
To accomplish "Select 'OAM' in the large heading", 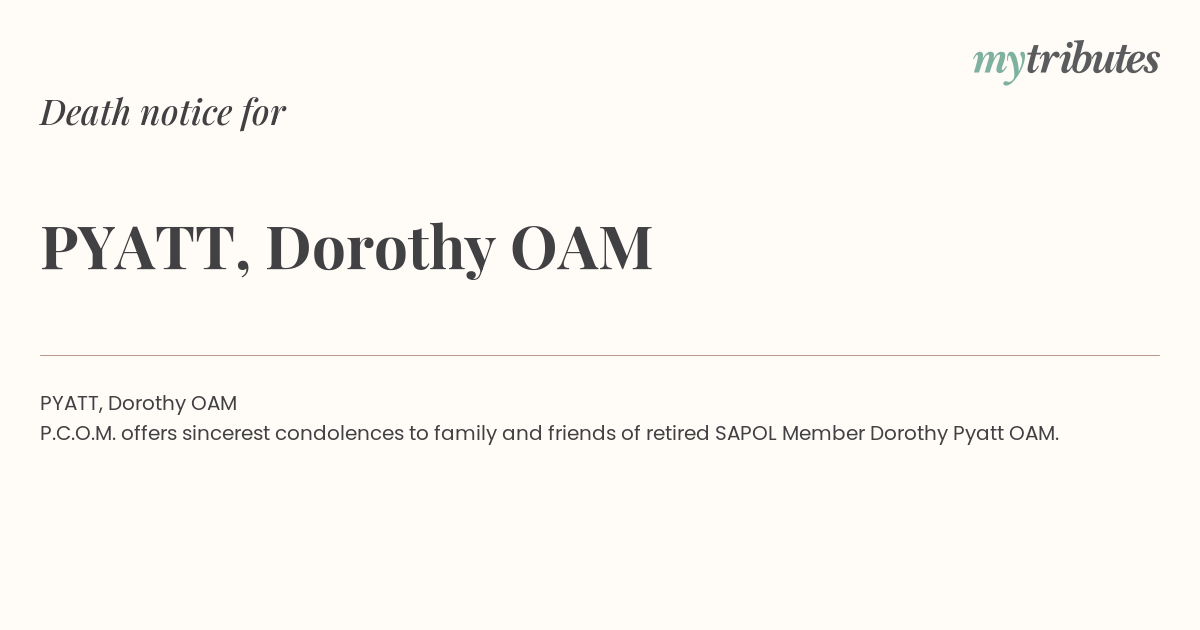I will pyautogui.click(x=582, y=247).
